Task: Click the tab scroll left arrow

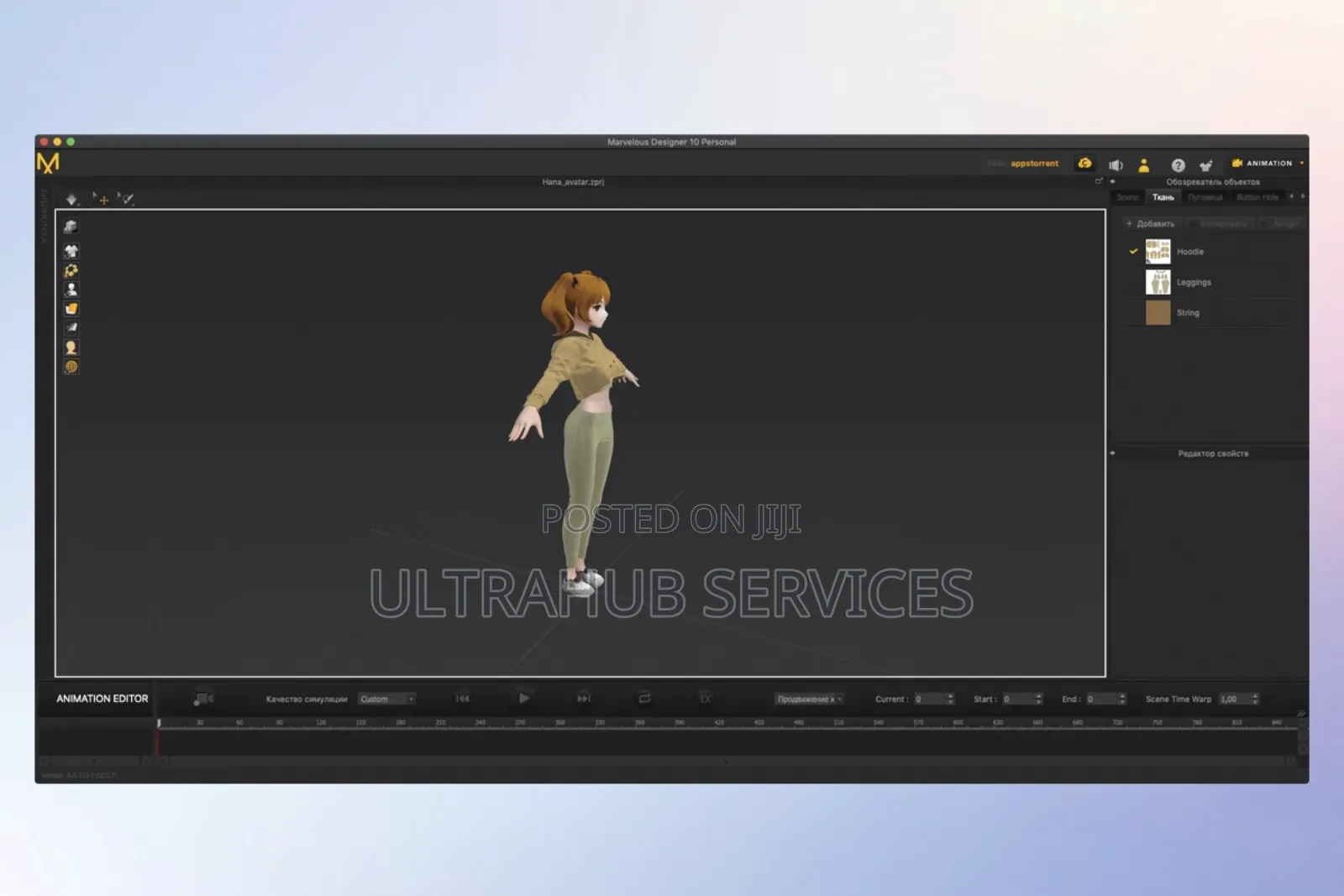Action: click(1292, 196)
